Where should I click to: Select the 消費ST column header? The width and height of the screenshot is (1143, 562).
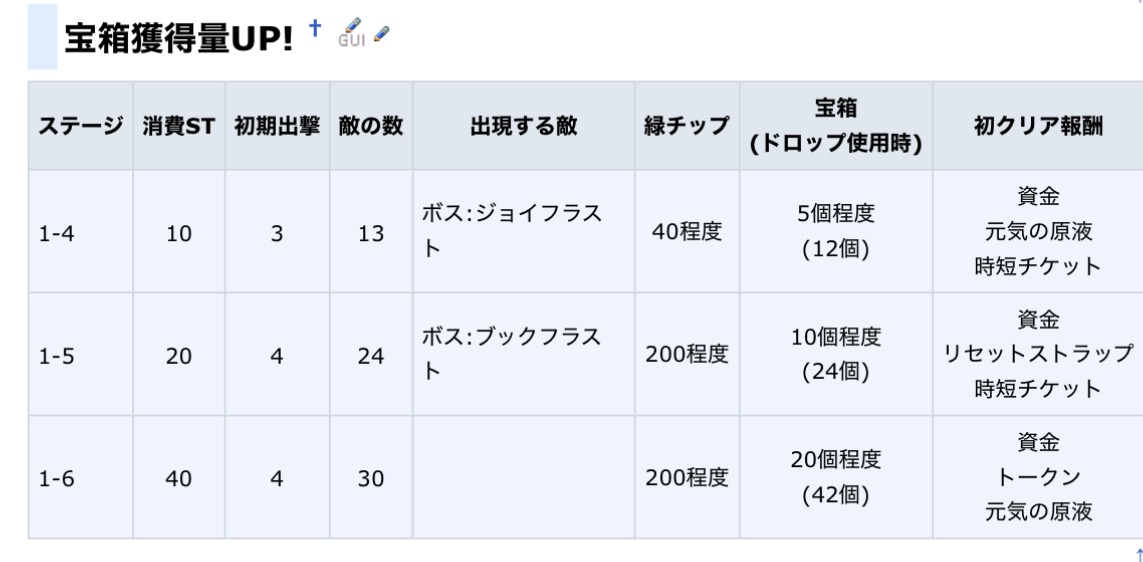pos(178,126)
